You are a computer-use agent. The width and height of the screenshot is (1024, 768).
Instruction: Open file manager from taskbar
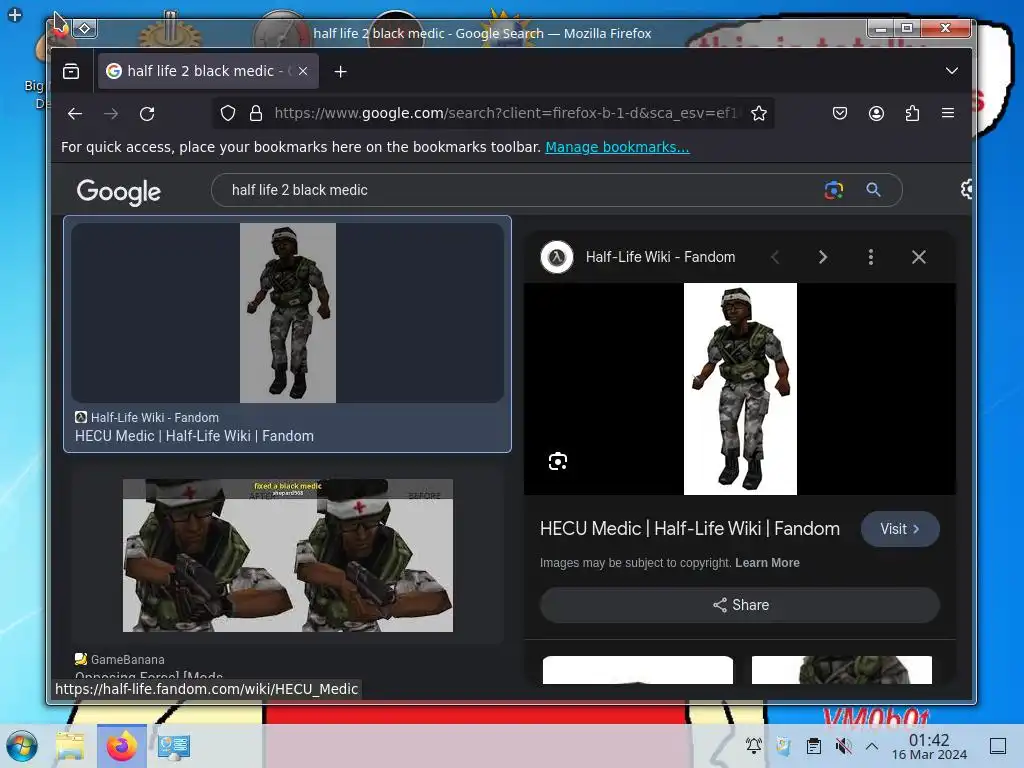[x=70, y=746]
